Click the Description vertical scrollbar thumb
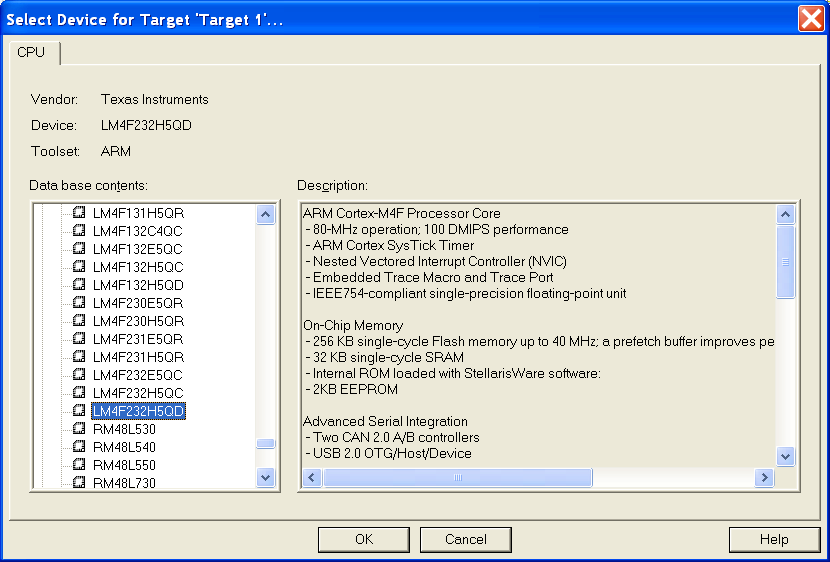The height and width of the screenshot is (562, 830). (x=785, y=261)
